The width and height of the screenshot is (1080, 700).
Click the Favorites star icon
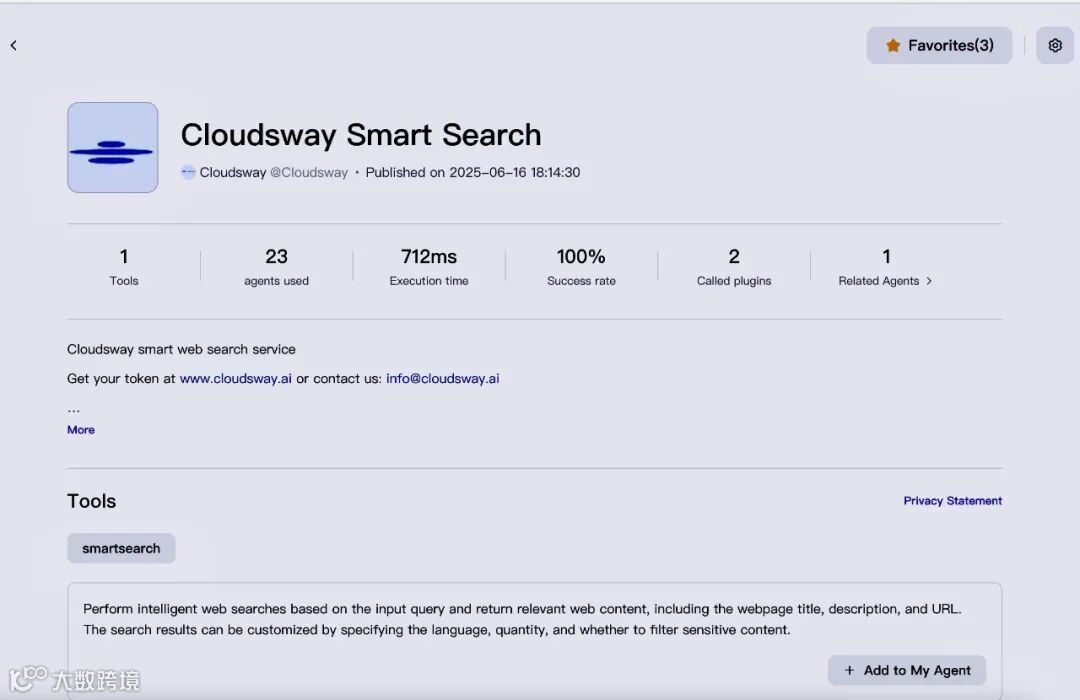coord(893,45)
